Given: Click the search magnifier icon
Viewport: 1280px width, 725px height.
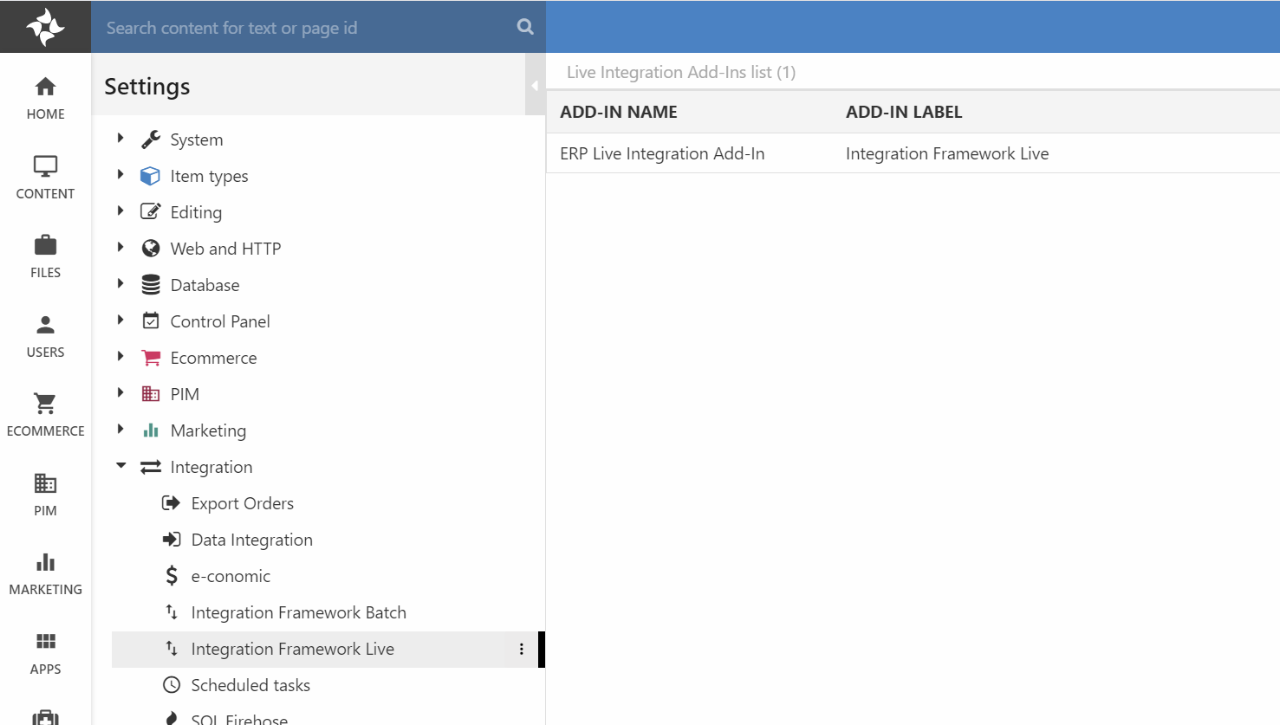Looking at the screenshot, I should 525,27.
